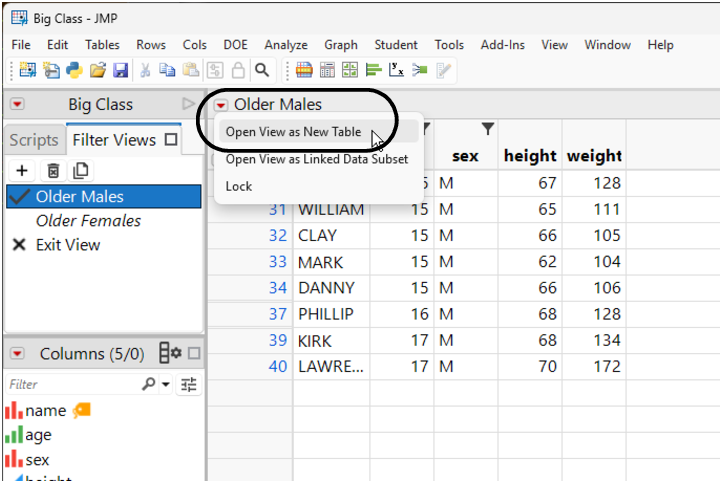The width and height of the screenshot is (722, 483).
Task: Click the four-panel Graph Builder toolbar icon
Action: point(350,70)
